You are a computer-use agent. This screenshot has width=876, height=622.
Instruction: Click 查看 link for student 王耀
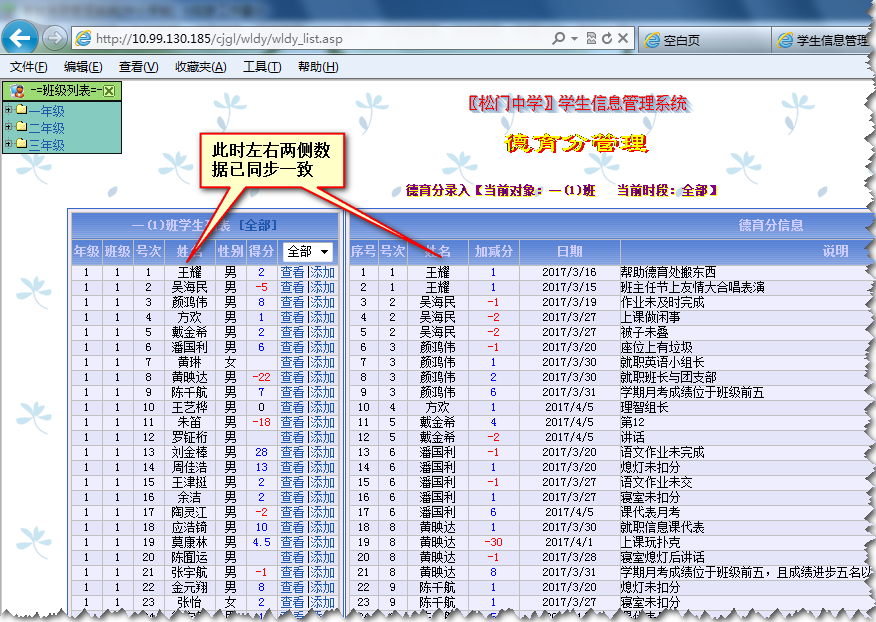click(x=292, y=272)
